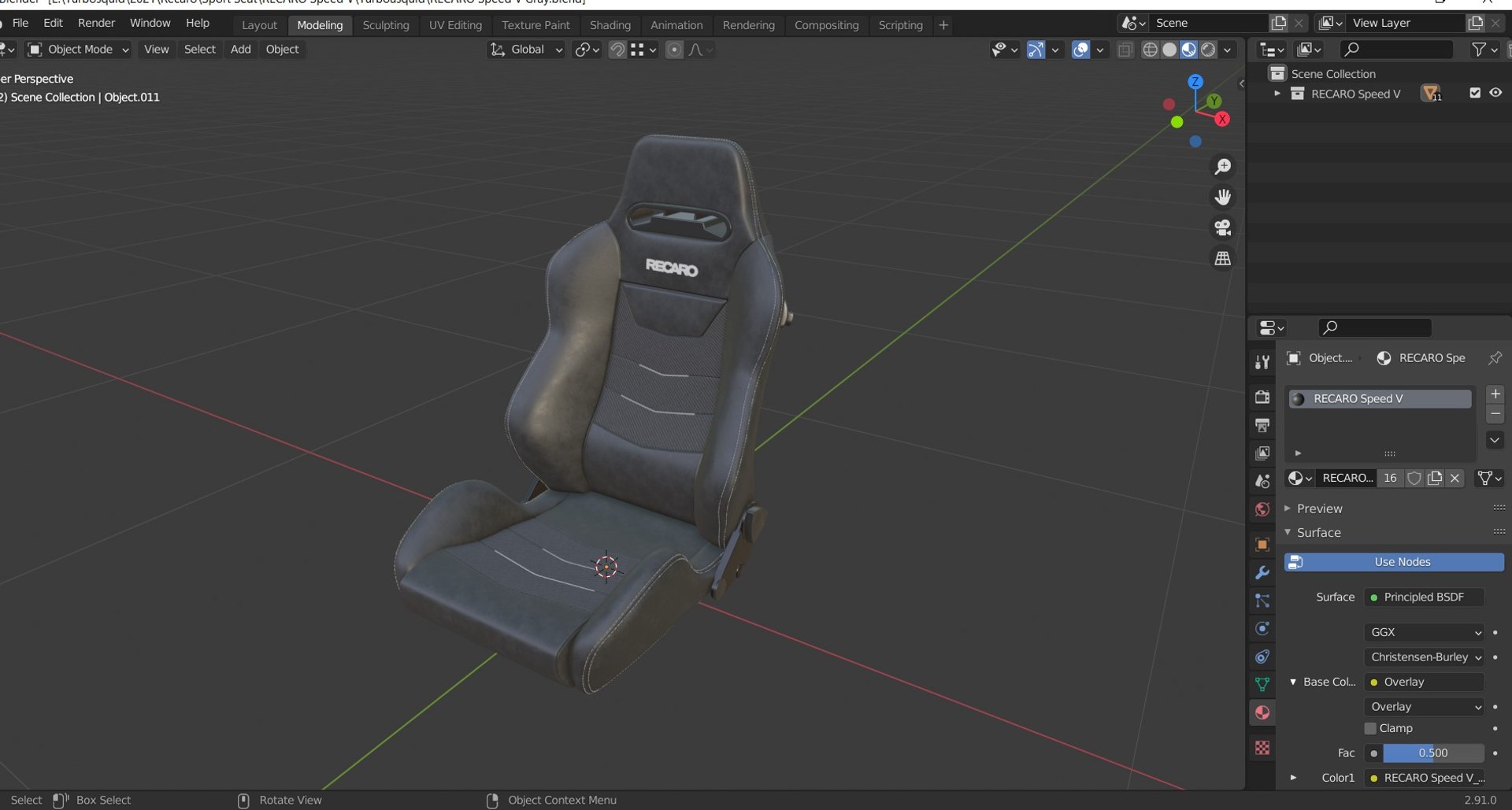The image size is (1512, 810).
Task: Open the Render menu
Action: click(96, 23)
